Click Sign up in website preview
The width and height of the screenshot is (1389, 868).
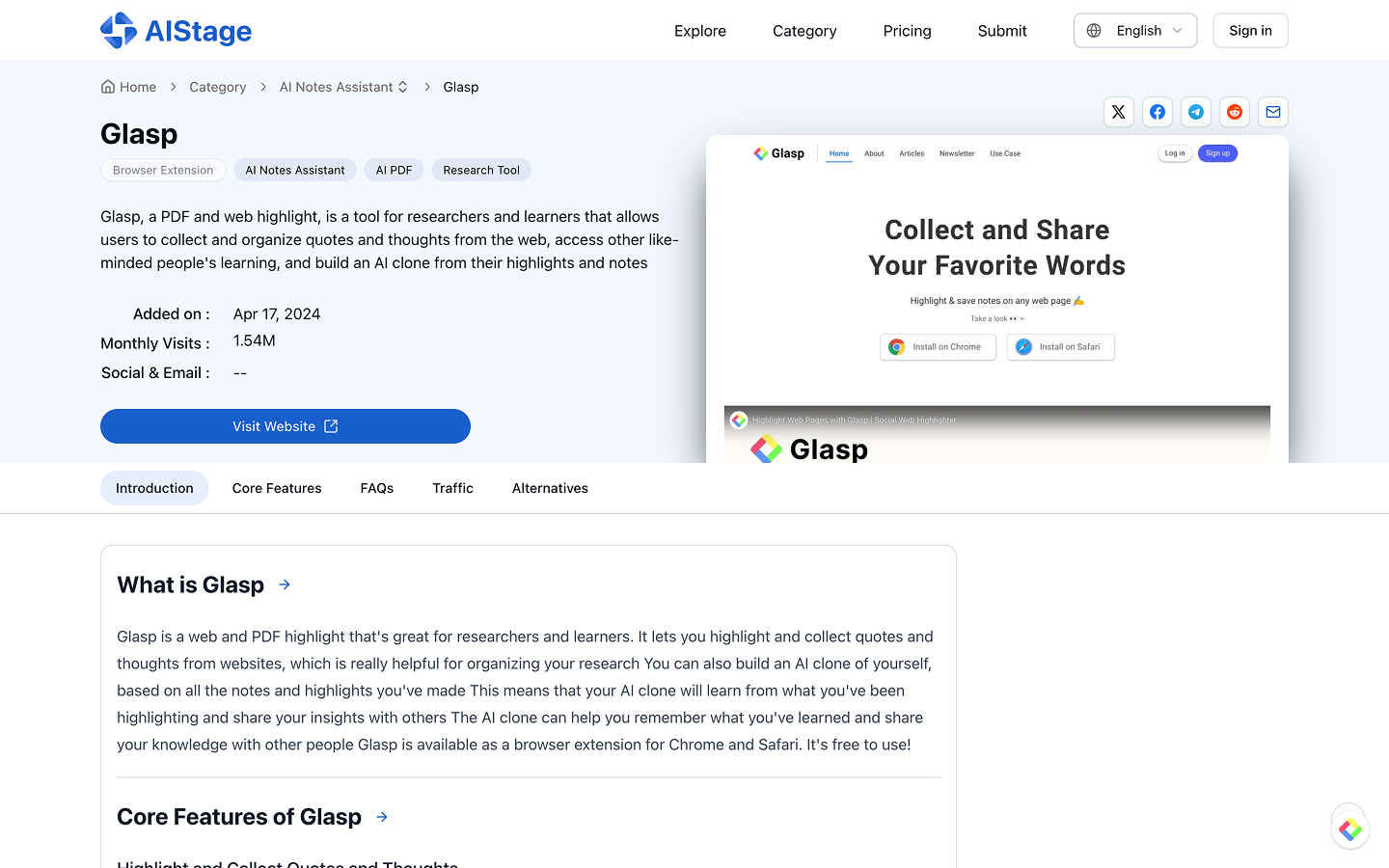point(1217,153)
